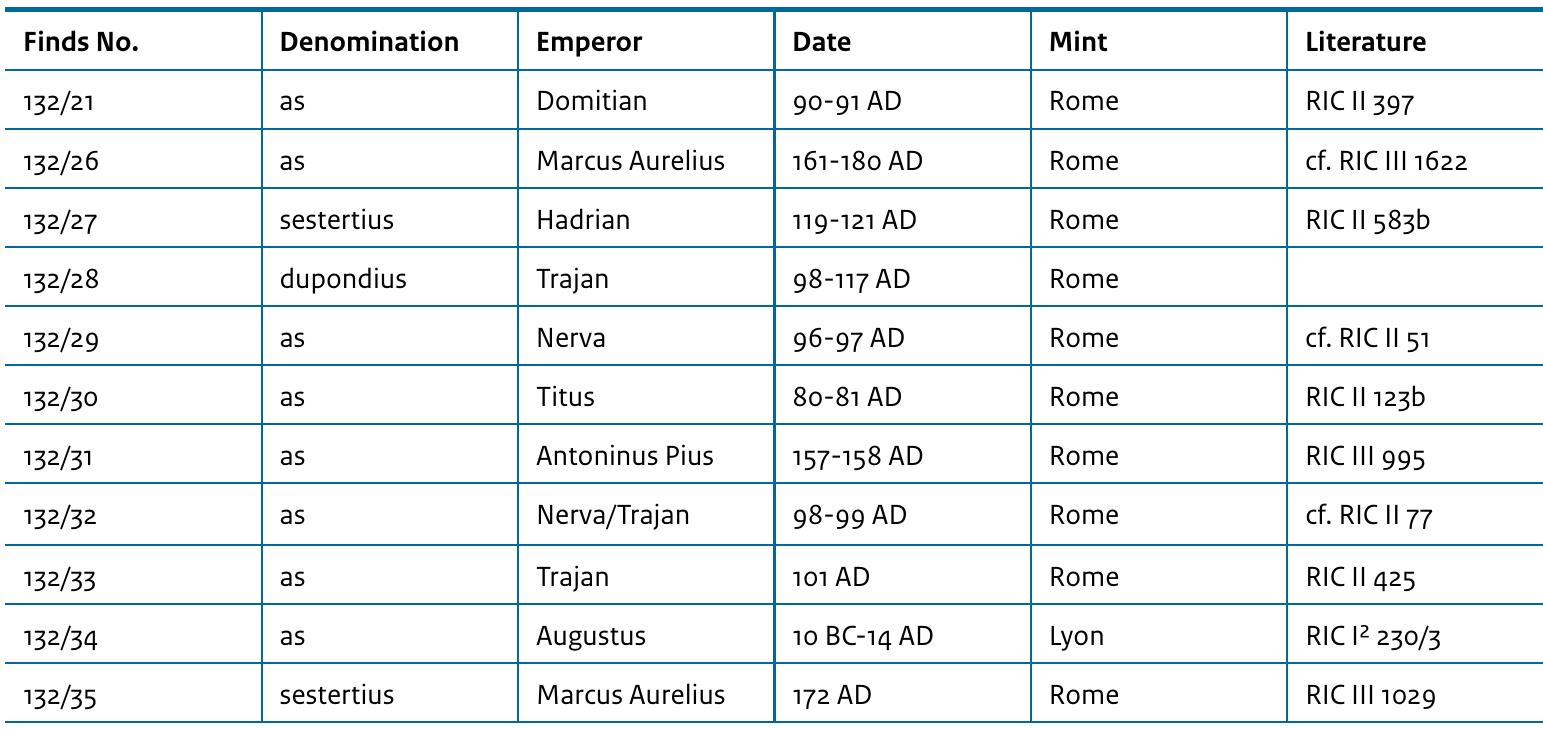Click the 'cf. RIC III 1622' literature cell
The width and height of the screenshot is (1543, 729).
click(x=1386, y=161)
